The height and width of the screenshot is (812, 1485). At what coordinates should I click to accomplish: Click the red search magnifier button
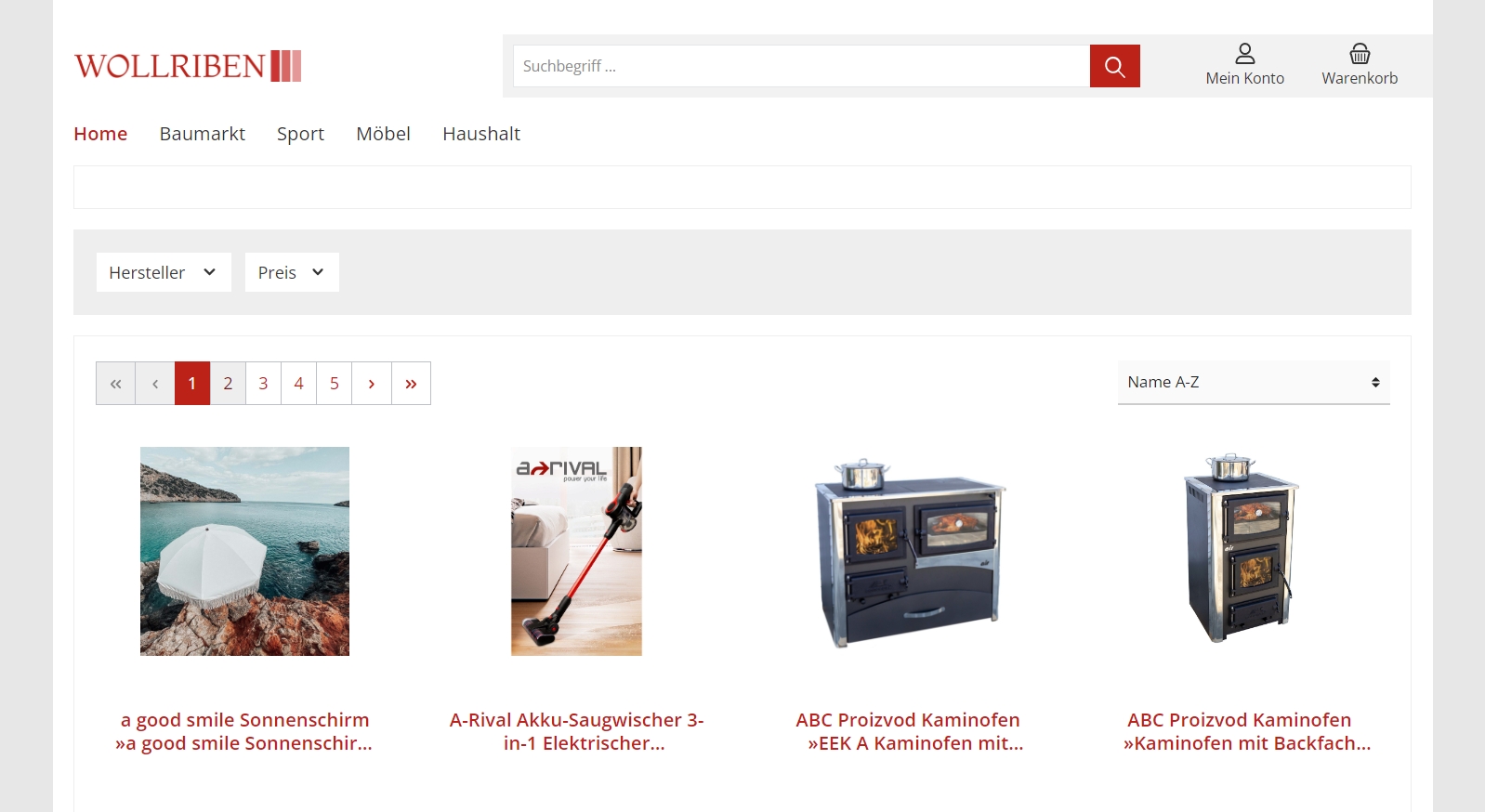point(1114,66)
